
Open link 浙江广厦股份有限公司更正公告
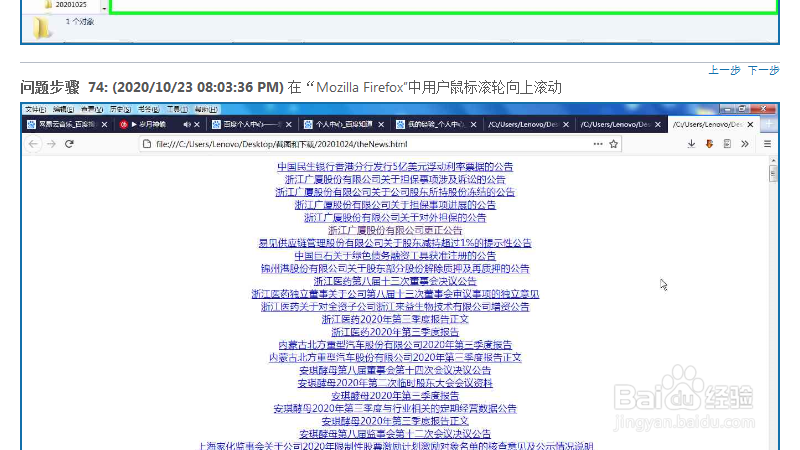(395, 231)
